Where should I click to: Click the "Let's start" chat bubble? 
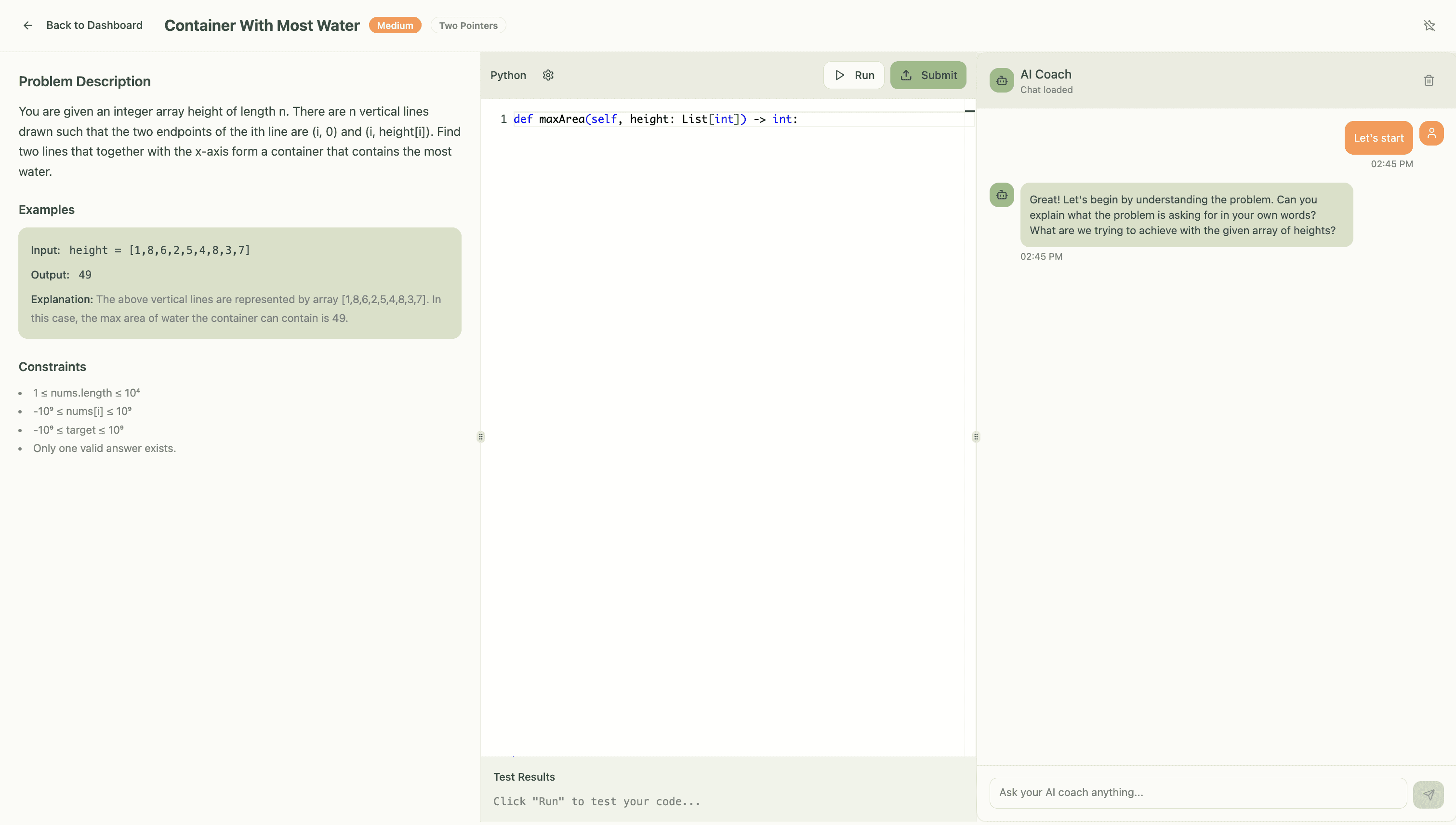tap(1378, 138)
